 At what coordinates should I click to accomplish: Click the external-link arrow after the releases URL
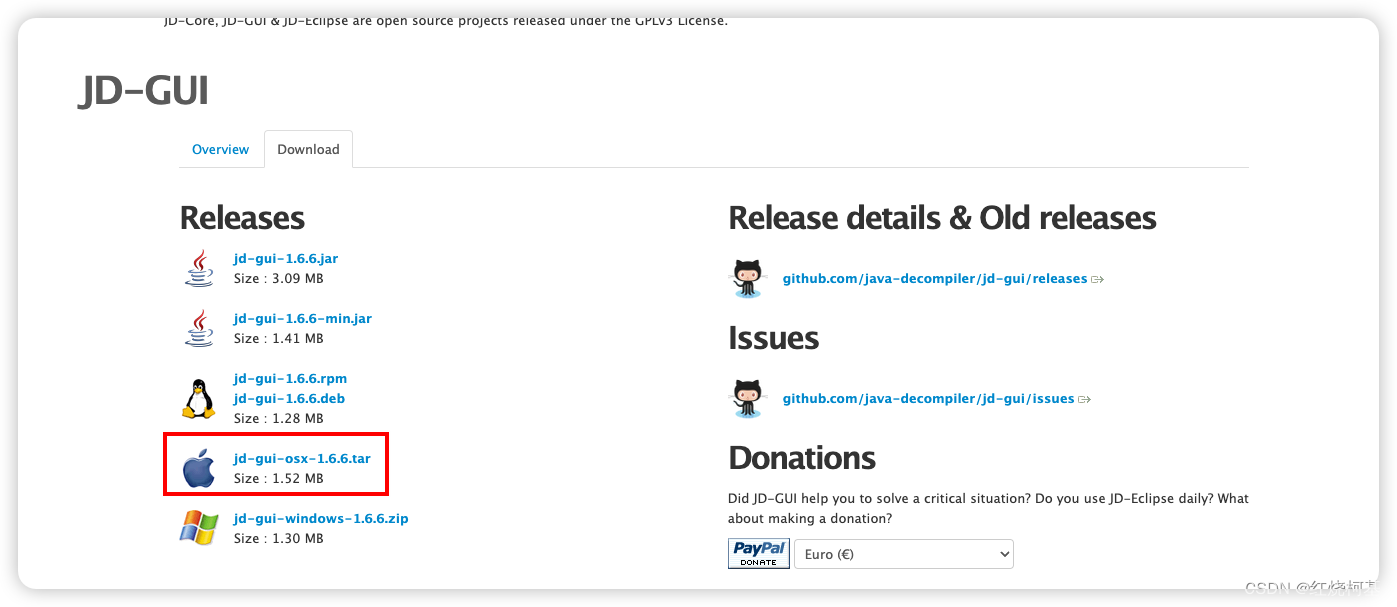[1097, 279]
